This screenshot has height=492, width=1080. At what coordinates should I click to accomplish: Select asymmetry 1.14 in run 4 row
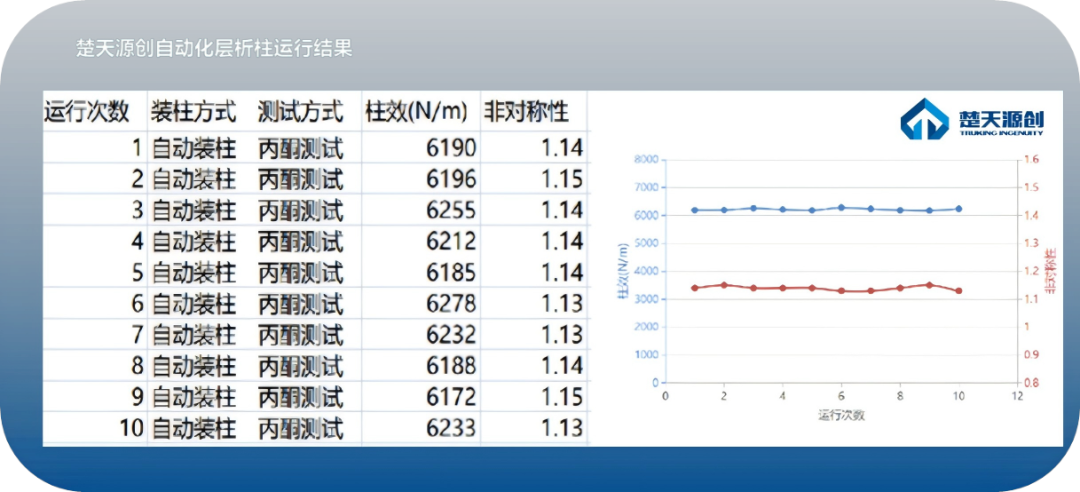pos(562,242)
